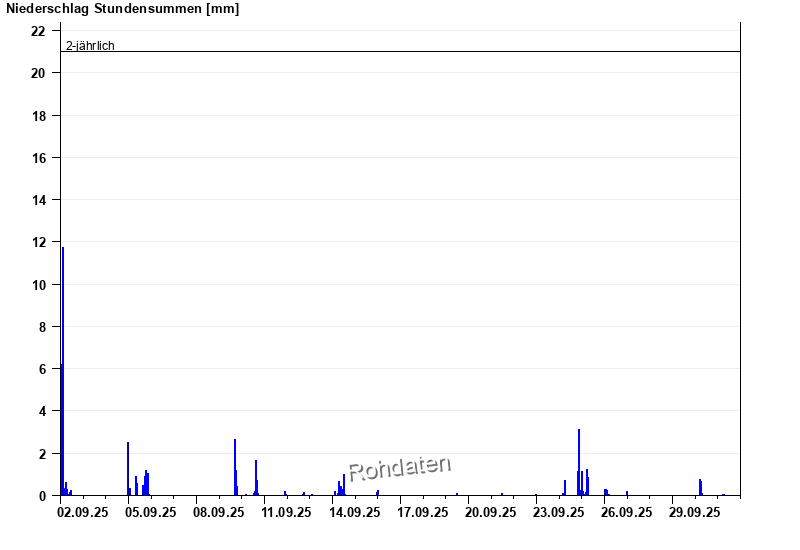Screen dimensions: 800x550
Task: Select the 29.09.25 date label
Action: (x=695, y=512)
